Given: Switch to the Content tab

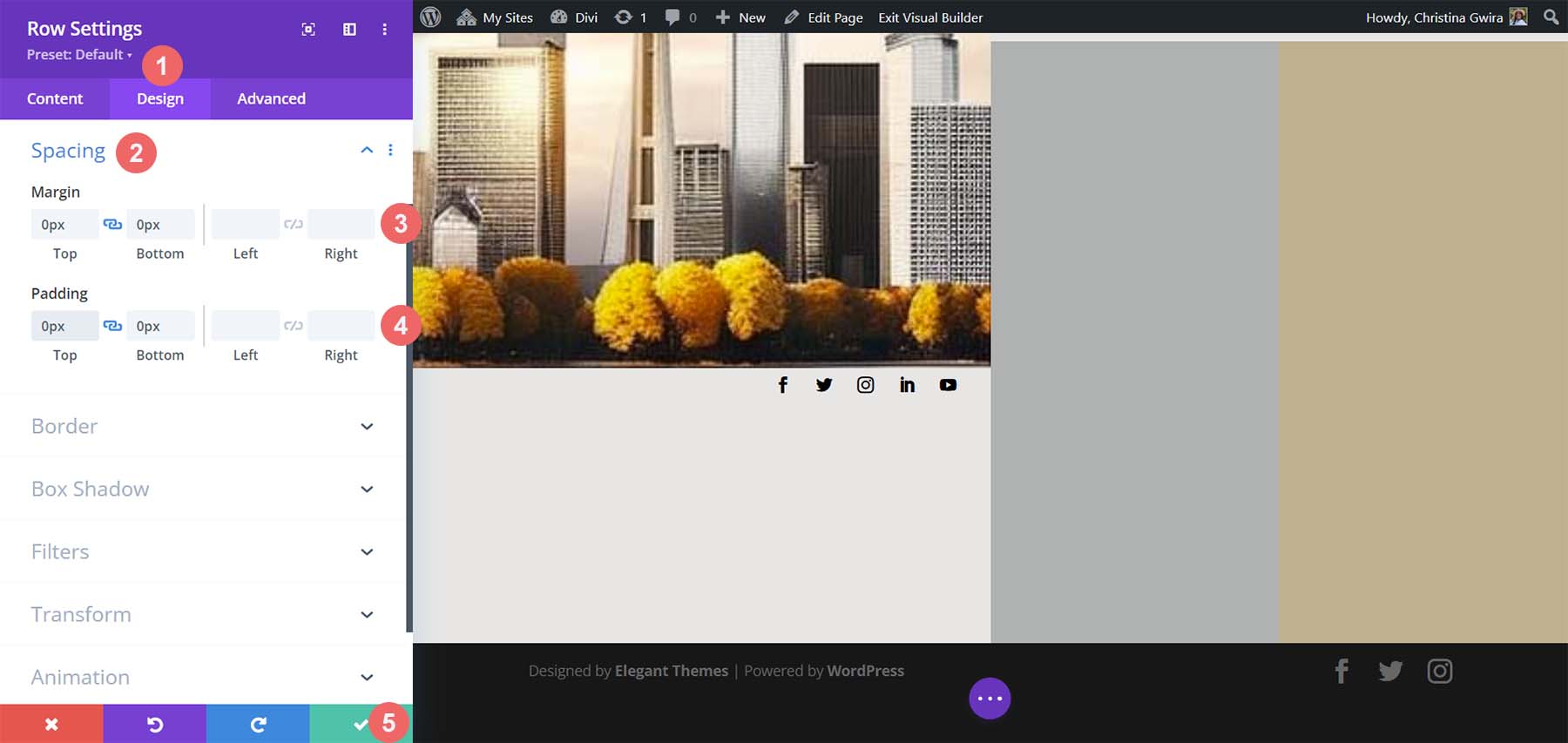Looking at the screenshot, I should [x=55, y=98].
